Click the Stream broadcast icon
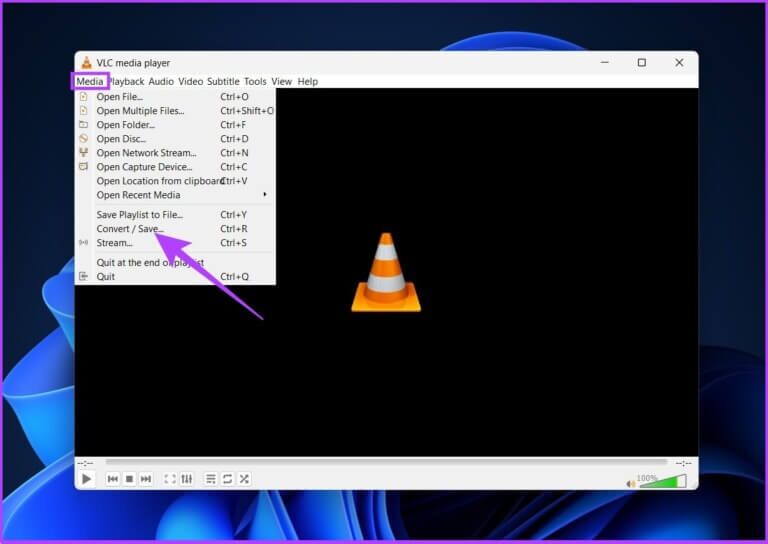This screenshot has height=544, width=768. (84, 243)
